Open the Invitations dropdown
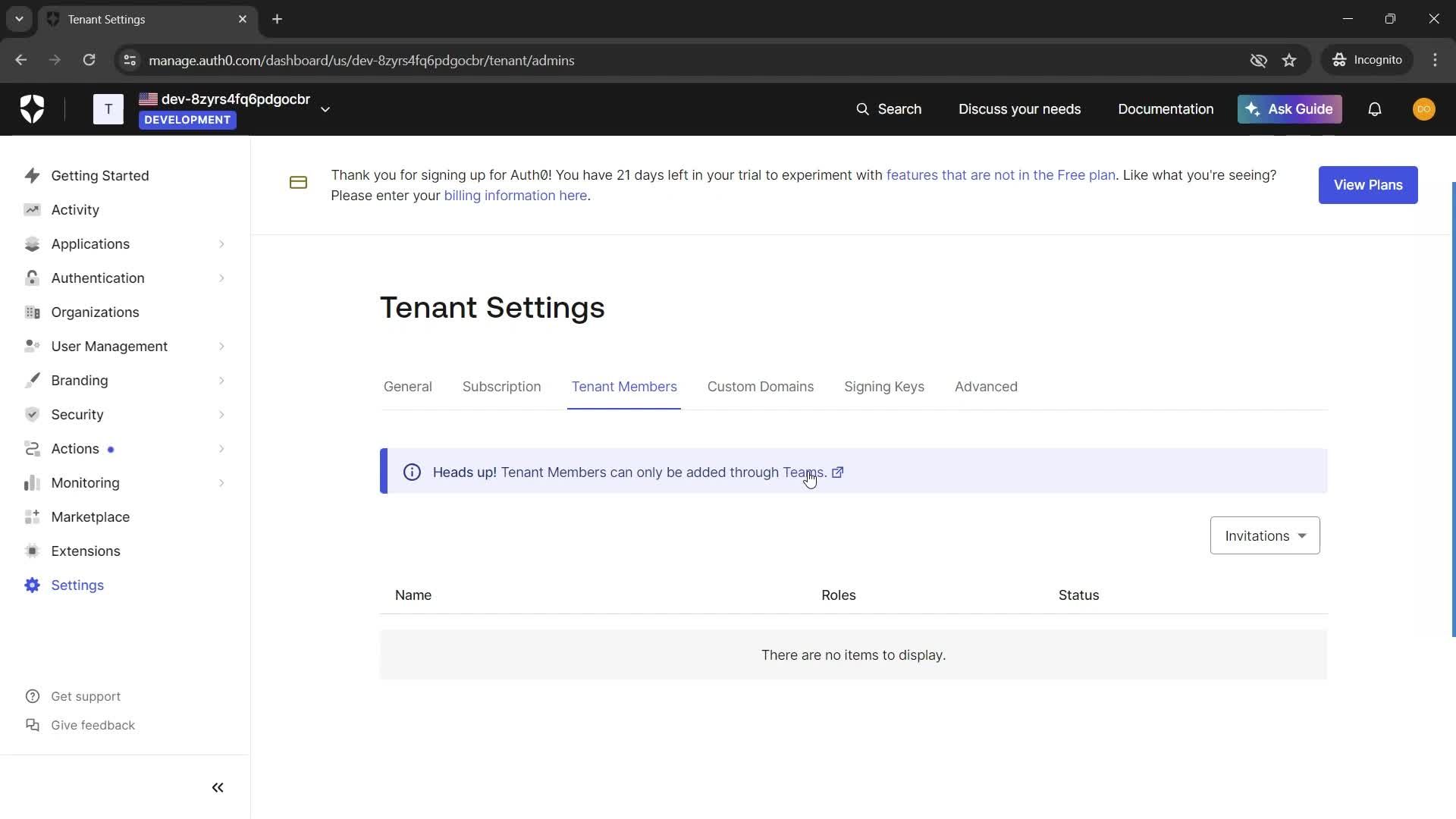This screenshot has width=1456, height=819. (x=1265, y=535)
